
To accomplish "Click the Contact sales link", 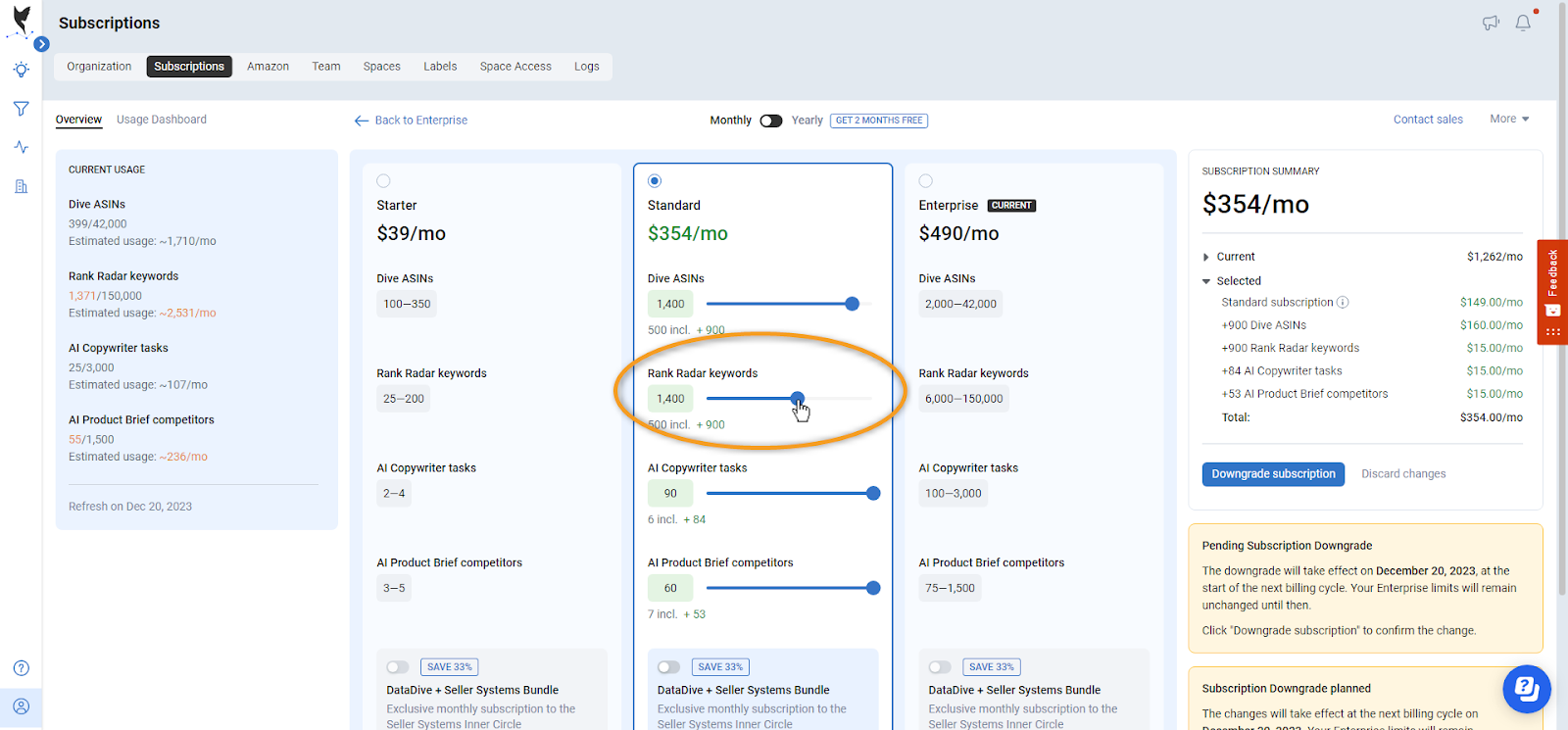I will coord(1428,120).
